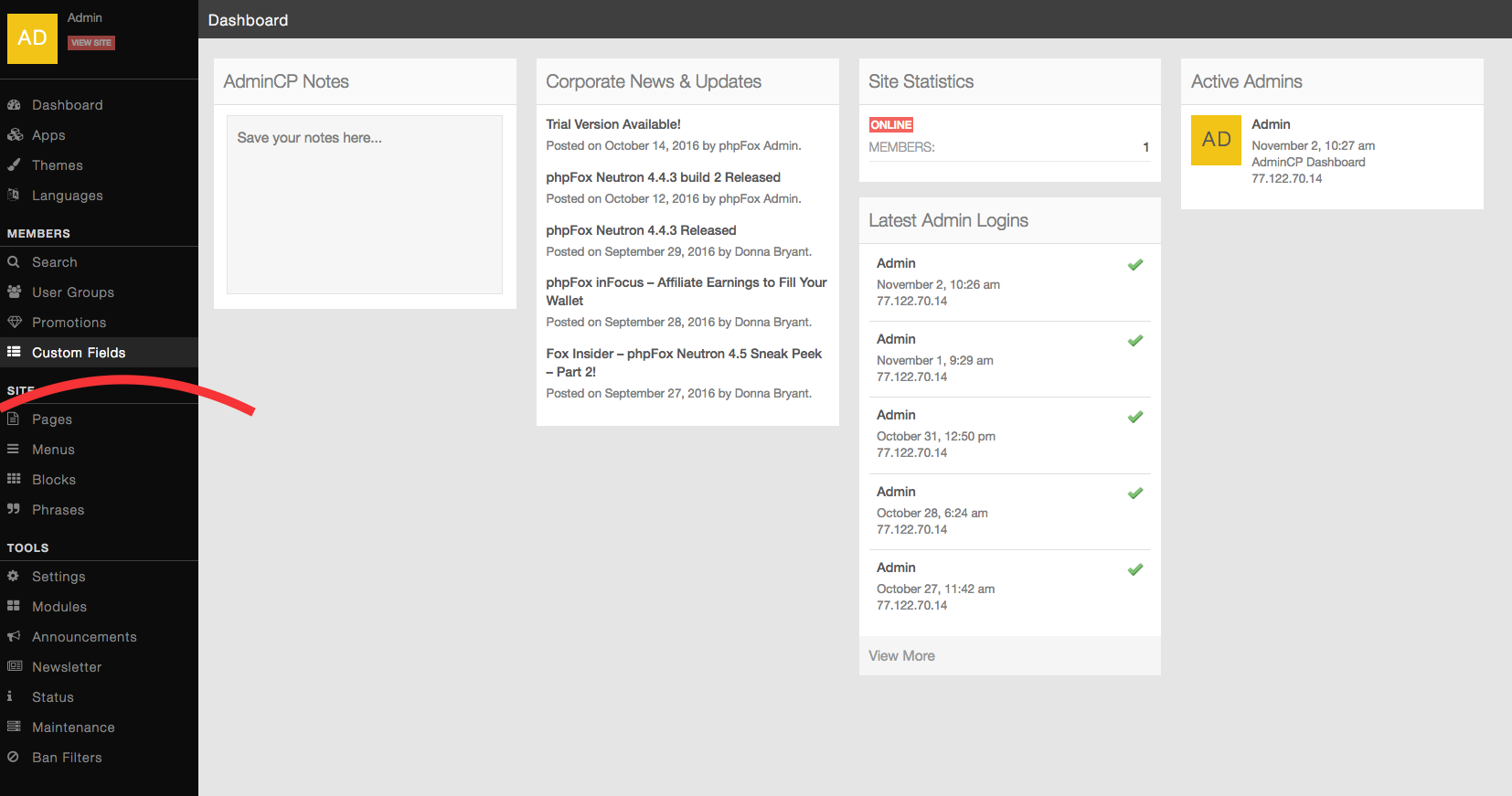Click the AD avatar in Active Admins
1512x796 pixels.
point(1216,140)
